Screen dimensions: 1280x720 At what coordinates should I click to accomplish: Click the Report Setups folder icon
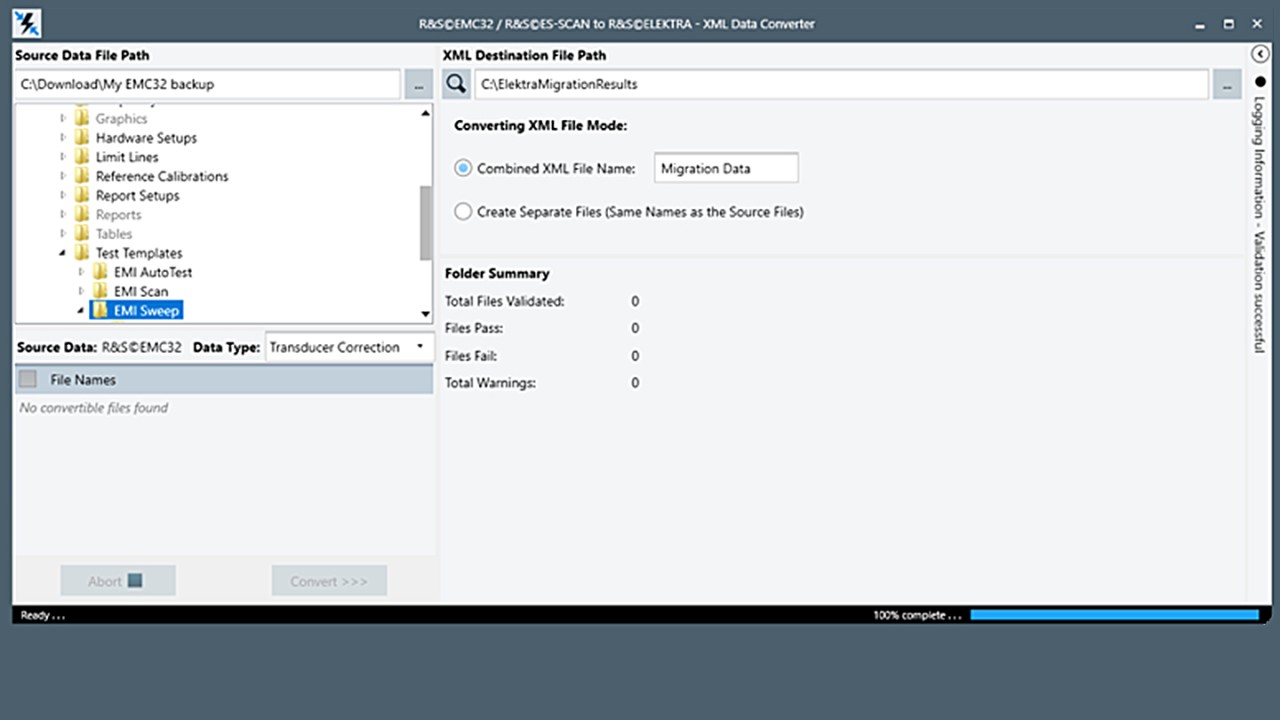(82, 195)
